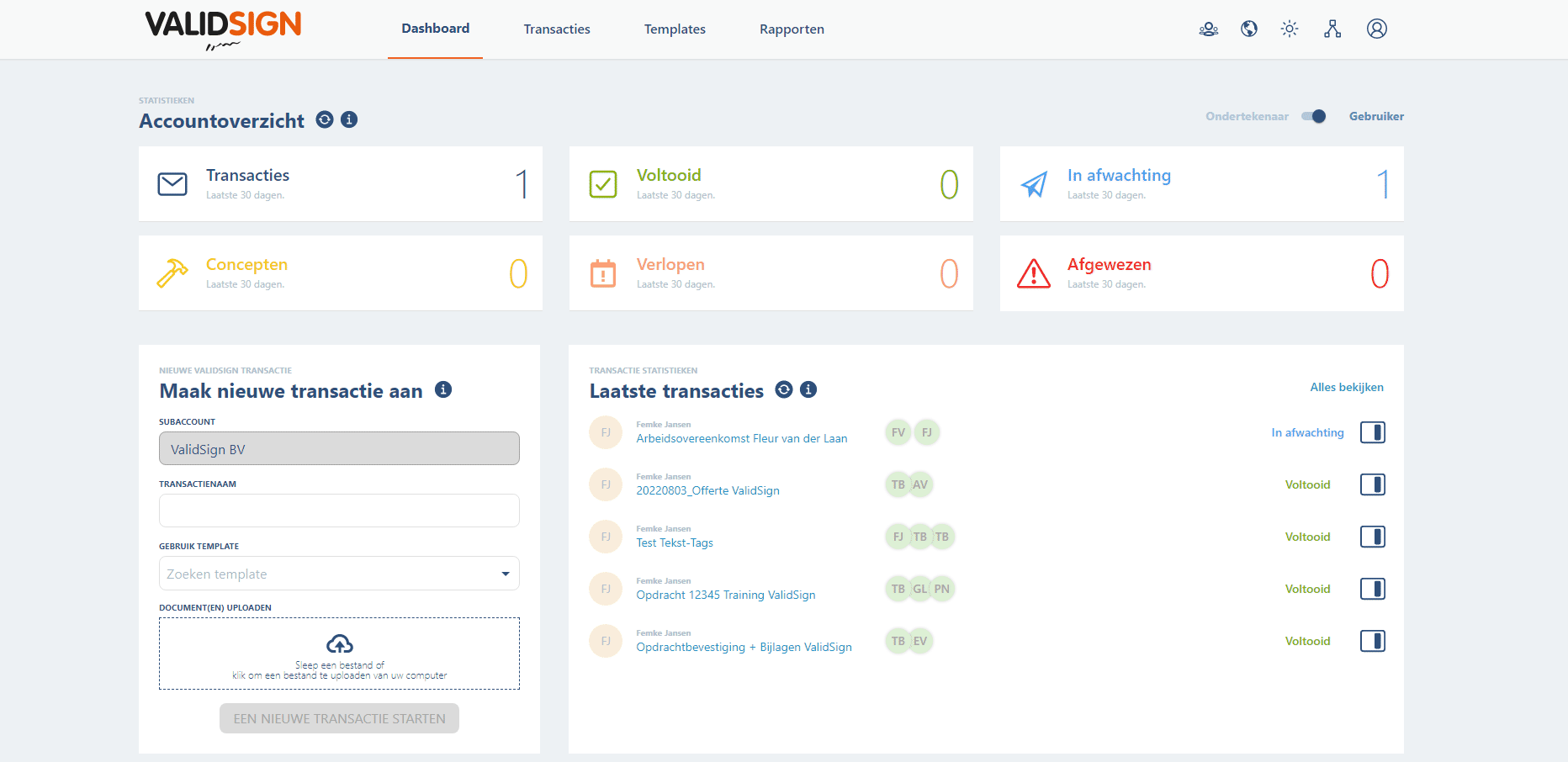Switch to the Transacties tab
Viewport: 1568px width, 762px height.
(x=557, y=29)
